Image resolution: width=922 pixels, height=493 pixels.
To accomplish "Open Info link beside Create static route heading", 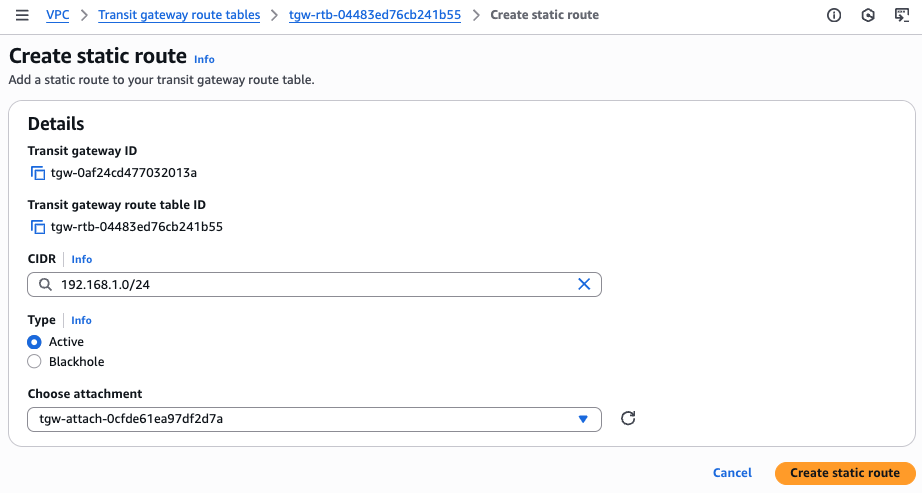I will click(204, 60).
